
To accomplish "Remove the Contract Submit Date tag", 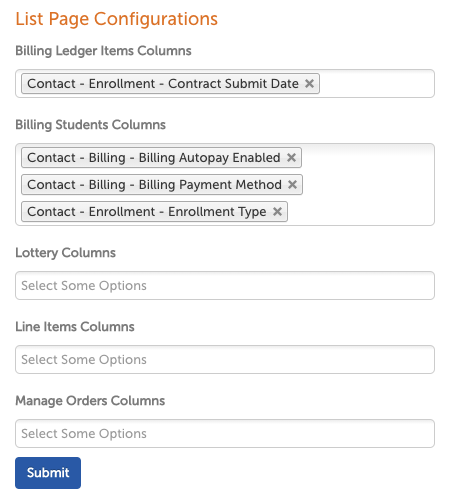I will (309, 84).
